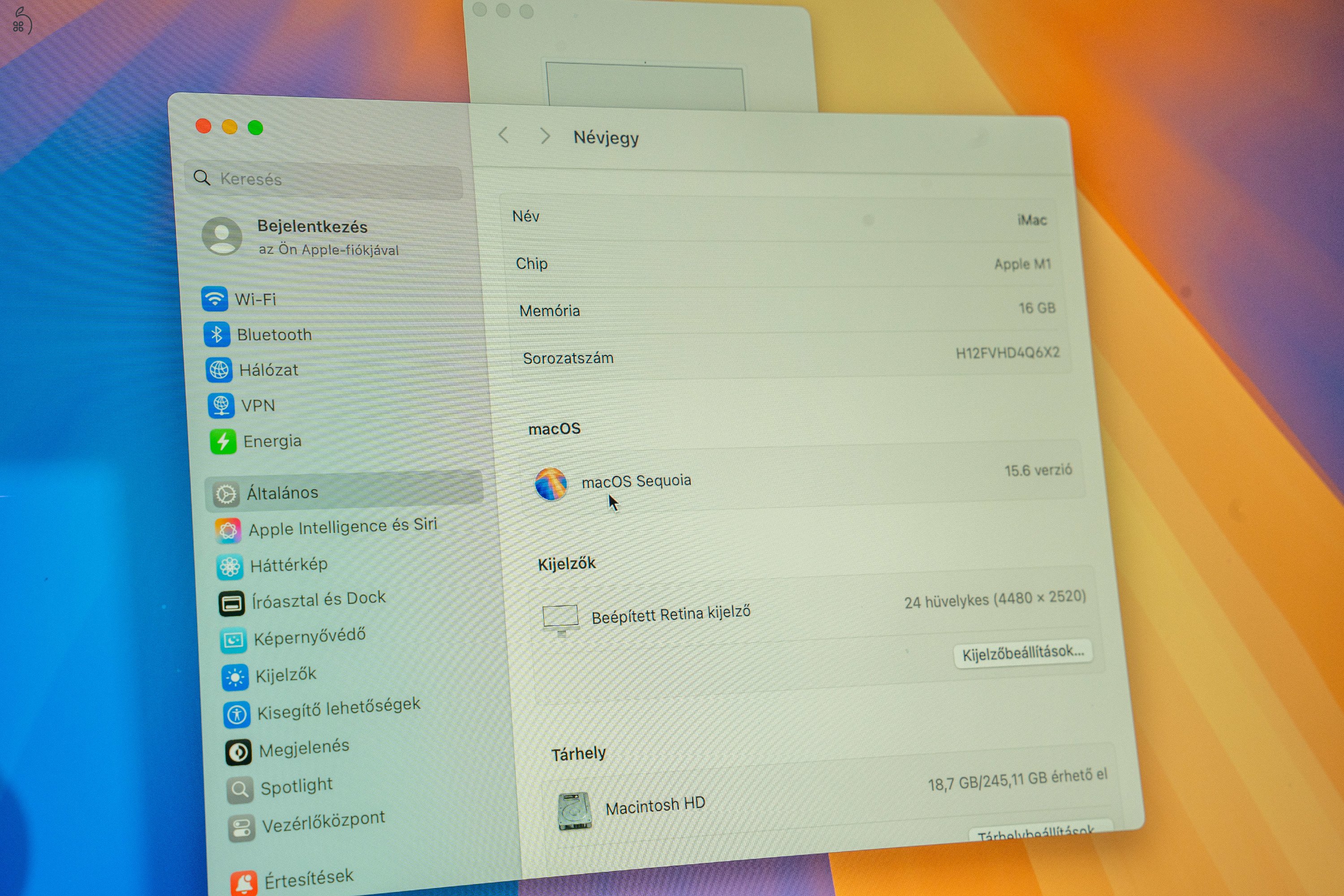Open the Vezérlőközpont toggle icon
Screen dimensions: 1344x896
(242, 828)
